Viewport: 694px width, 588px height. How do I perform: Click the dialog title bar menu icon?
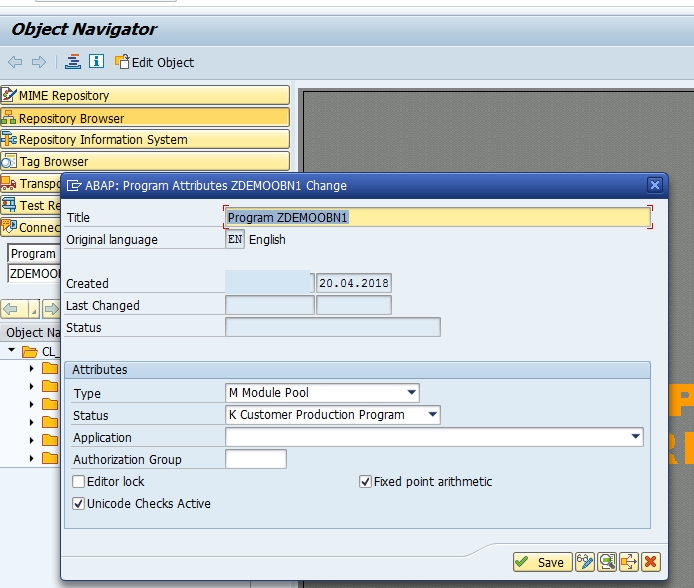(x=74, y=185)
